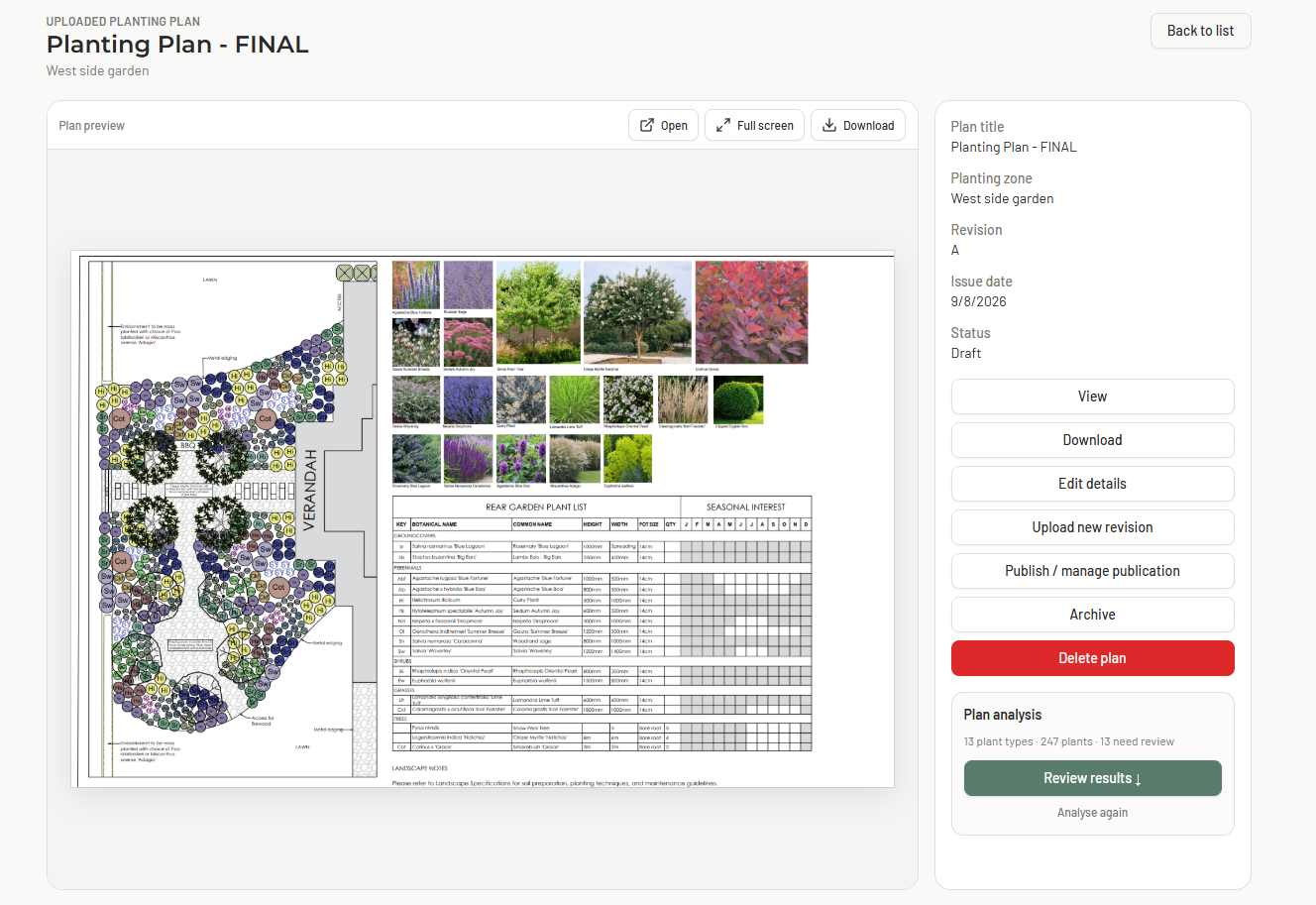
Task: Select the page heading 'Planting Plan - FINAL'
Action: click(177, 45)
